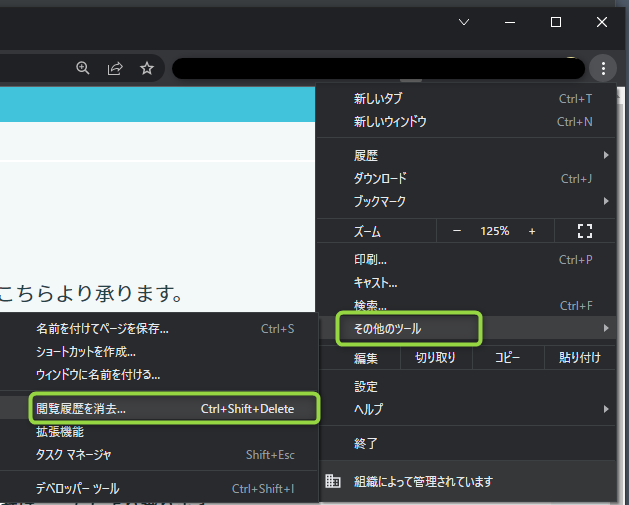Click the Ctrl+S shortcut text
Viewport: 629px width, 505px height.
pyautogui.click(x=277, y=329)
